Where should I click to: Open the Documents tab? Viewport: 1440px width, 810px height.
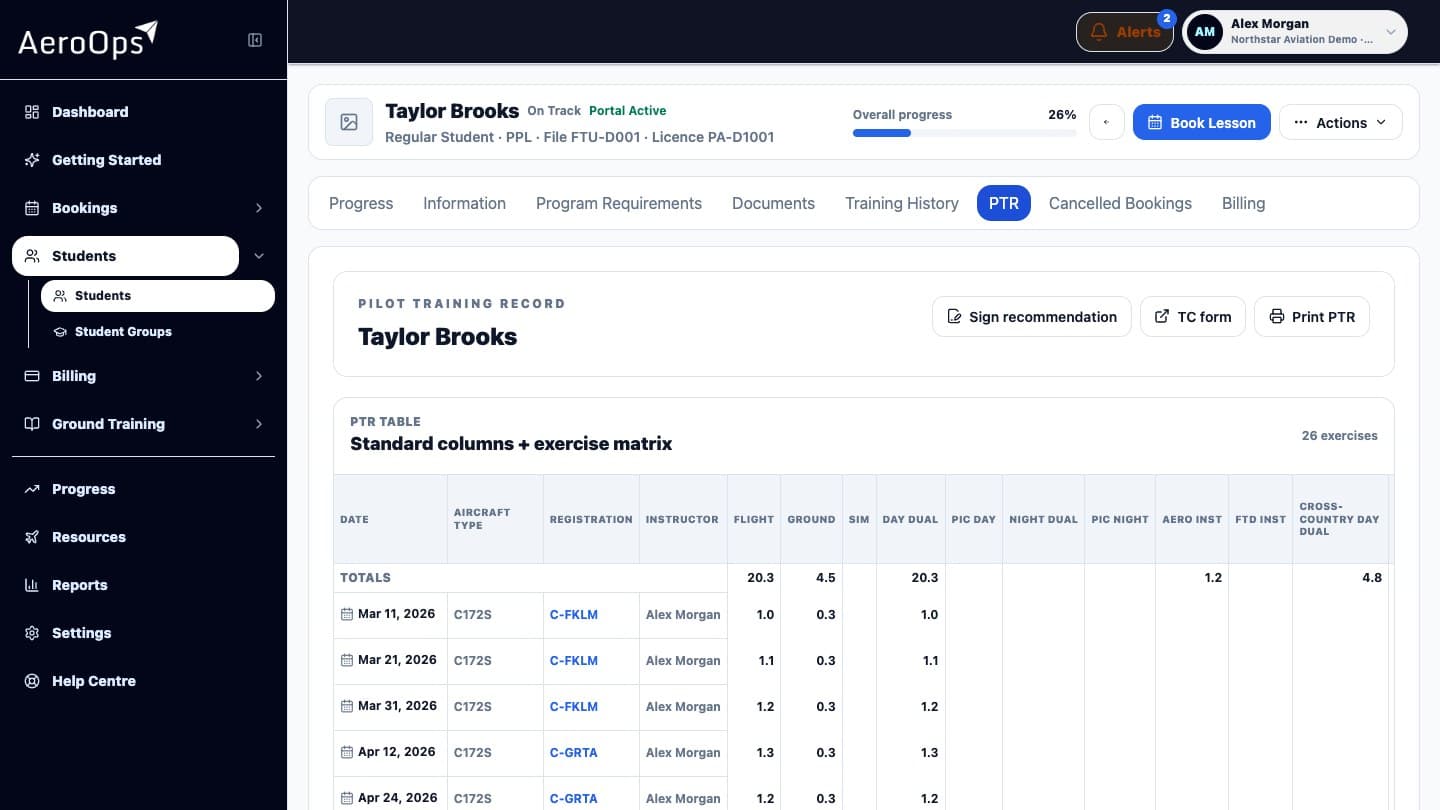click(773, 203)
